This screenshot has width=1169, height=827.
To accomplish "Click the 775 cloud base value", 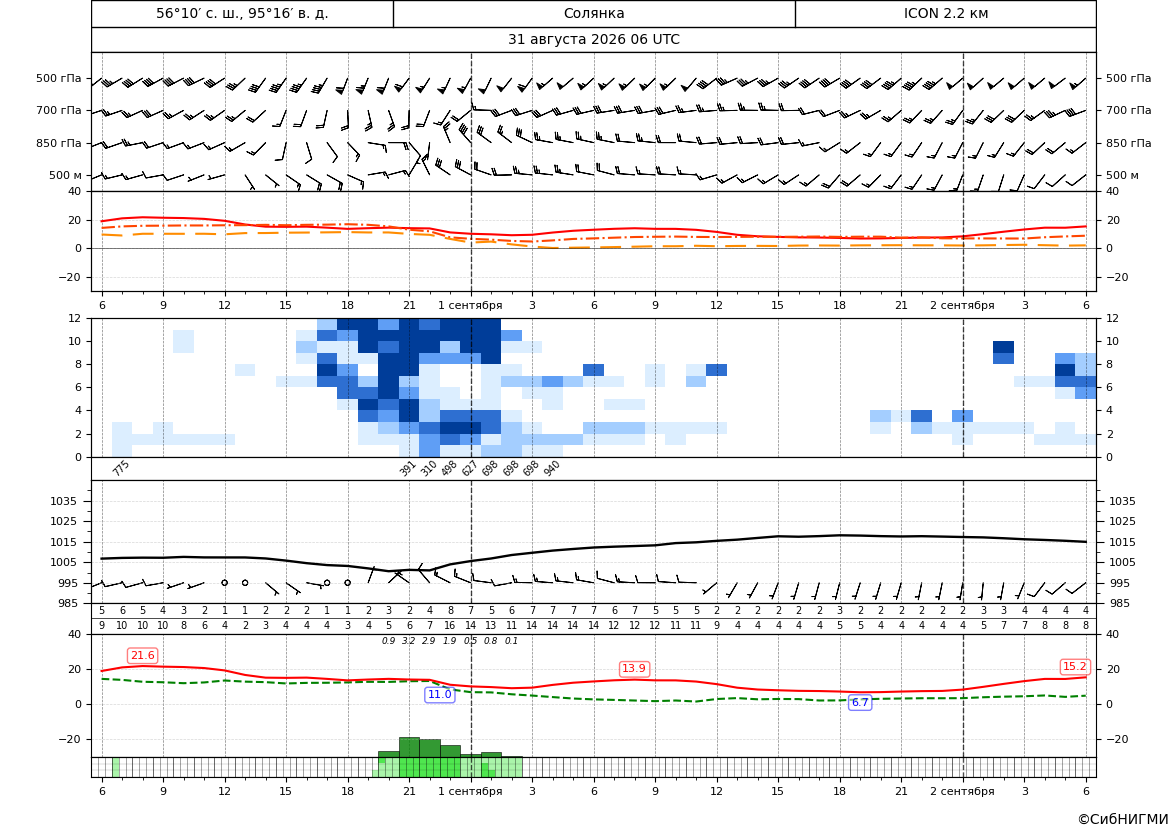I will click(121, 468).
